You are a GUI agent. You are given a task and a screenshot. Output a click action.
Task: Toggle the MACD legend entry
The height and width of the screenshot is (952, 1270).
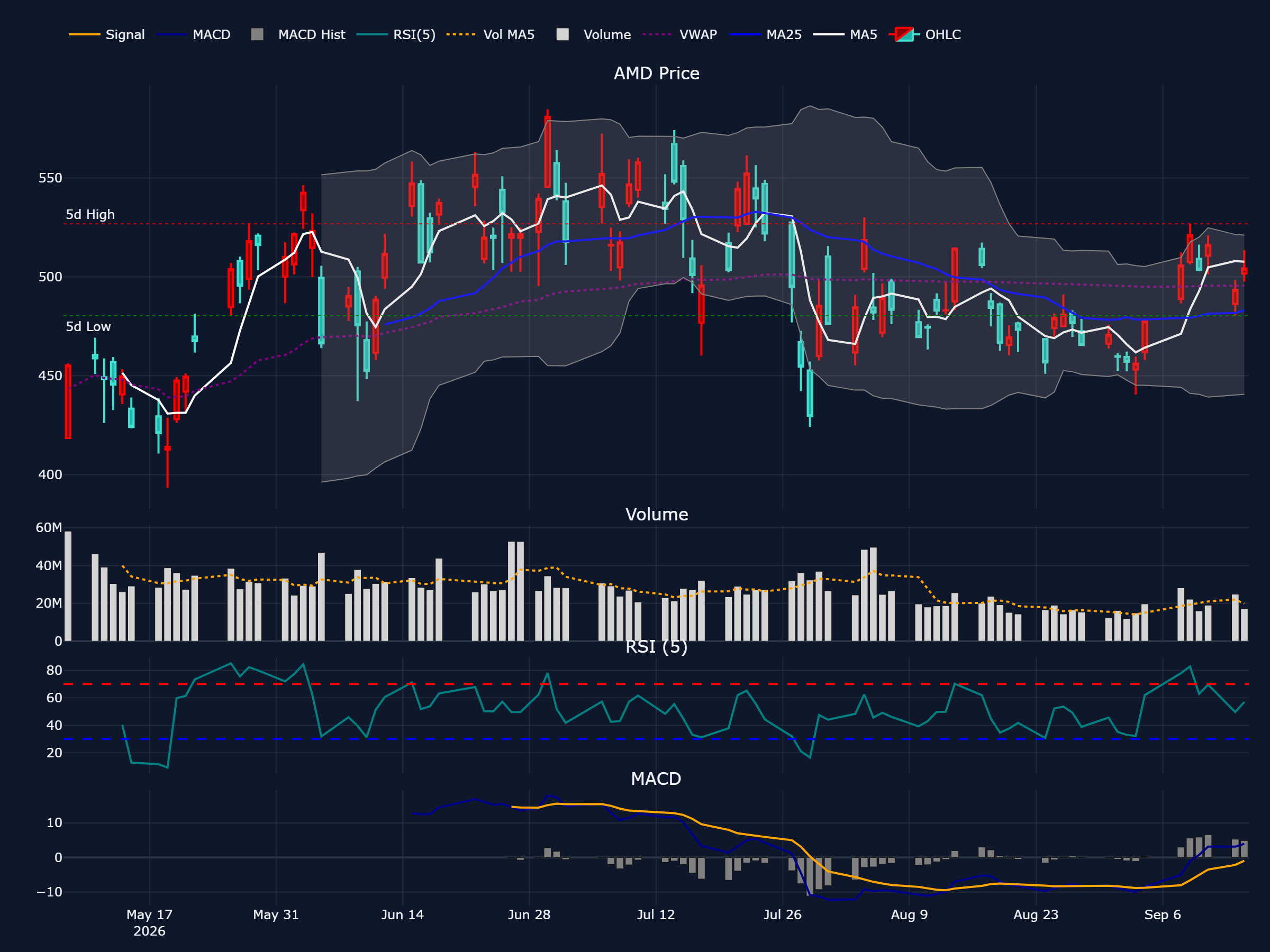[194, 34]
